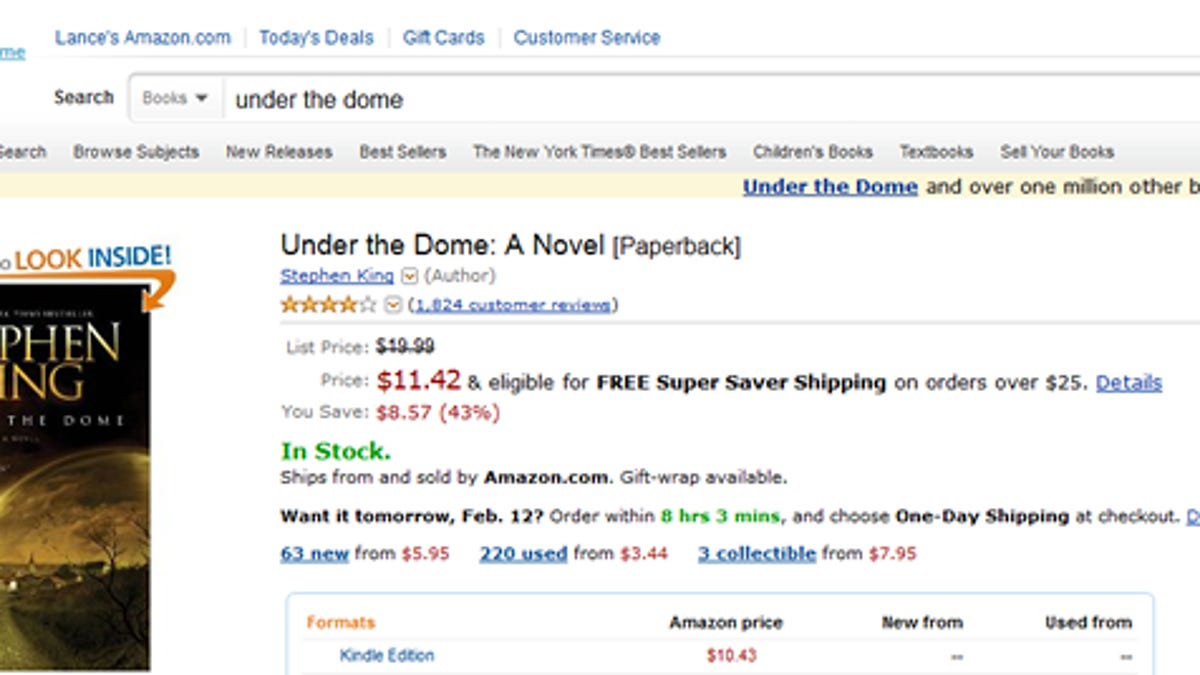Open the Kindle Edition format
Image resolution: width=1200 pixels, height=675 pixels.
click(x=386, y=656)
